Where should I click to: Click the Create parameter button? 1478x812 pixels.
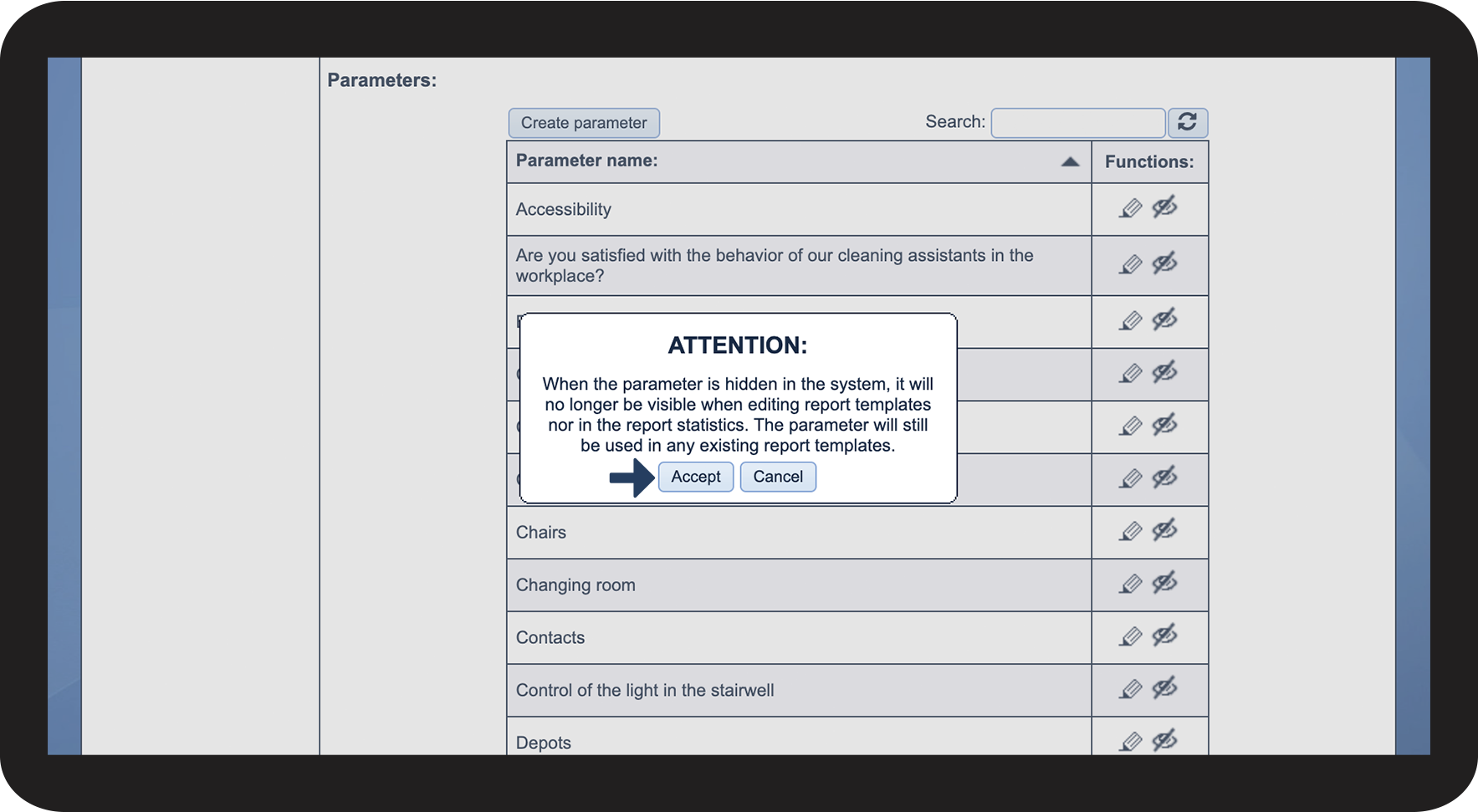point(584,123)
